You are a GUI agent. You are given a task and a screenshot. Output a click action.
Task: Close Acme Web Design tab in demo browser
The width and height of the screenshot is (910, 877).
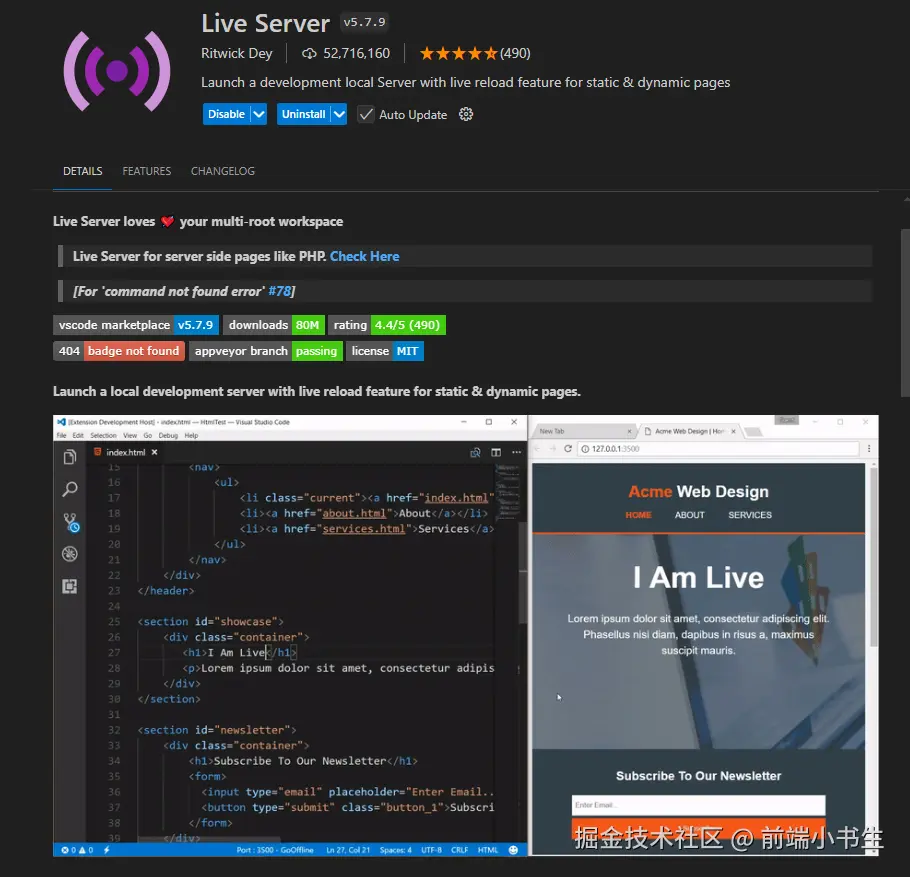734,431
